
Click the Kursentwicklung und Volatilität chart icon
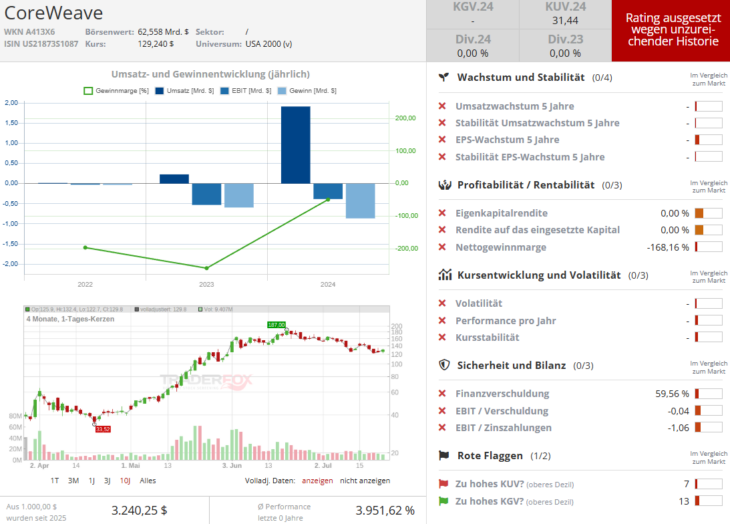[445, 275]
